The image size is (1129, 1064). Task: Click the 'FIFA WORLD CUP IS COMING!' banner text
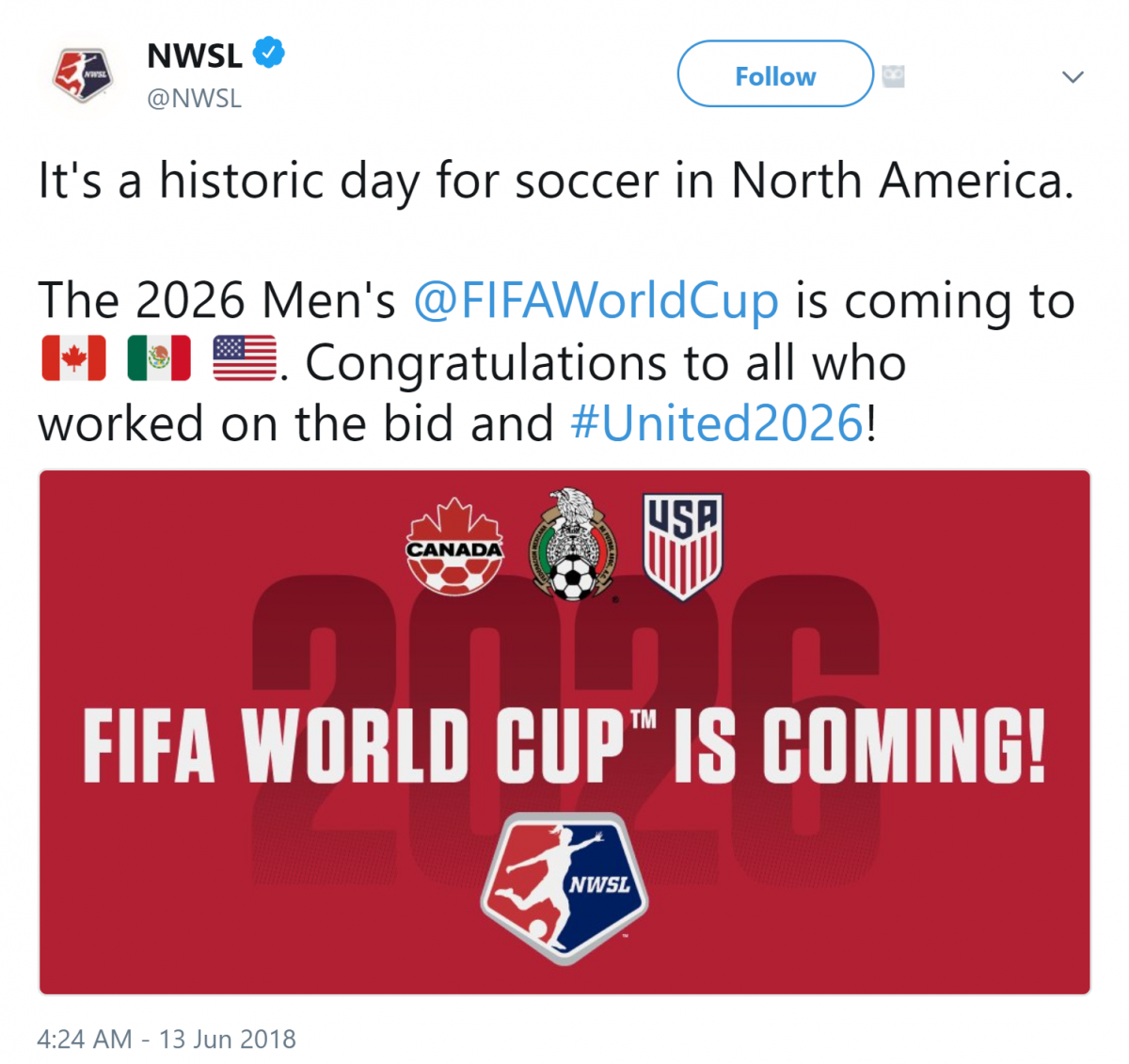click(564, 746)
